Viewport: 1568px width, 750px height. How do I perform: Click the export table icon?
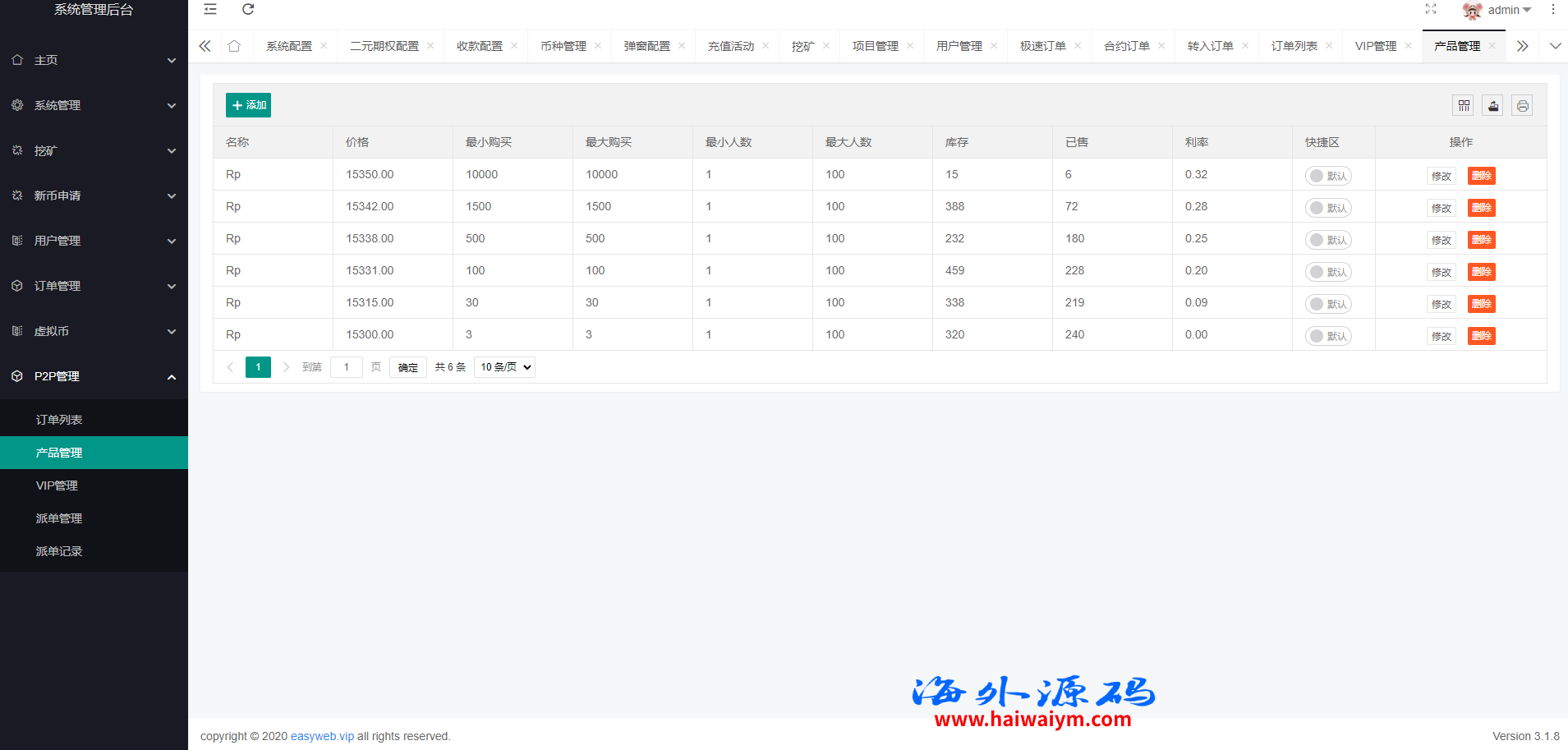[x=1493, y=106]
